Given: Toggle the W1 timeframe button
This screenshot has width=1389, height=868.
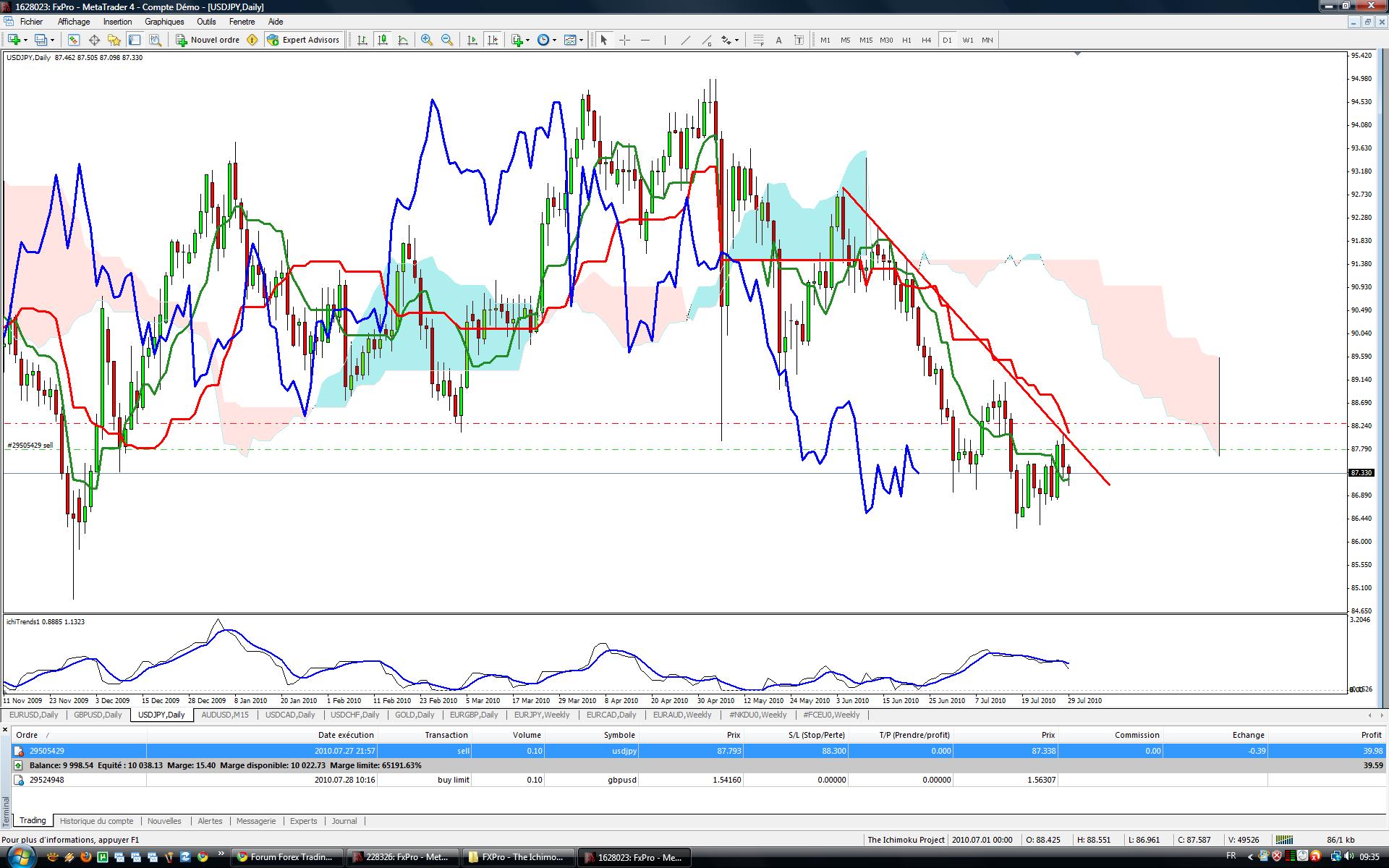Looking at the screenshot, I should pyautogui.click(x=967, y=40).
